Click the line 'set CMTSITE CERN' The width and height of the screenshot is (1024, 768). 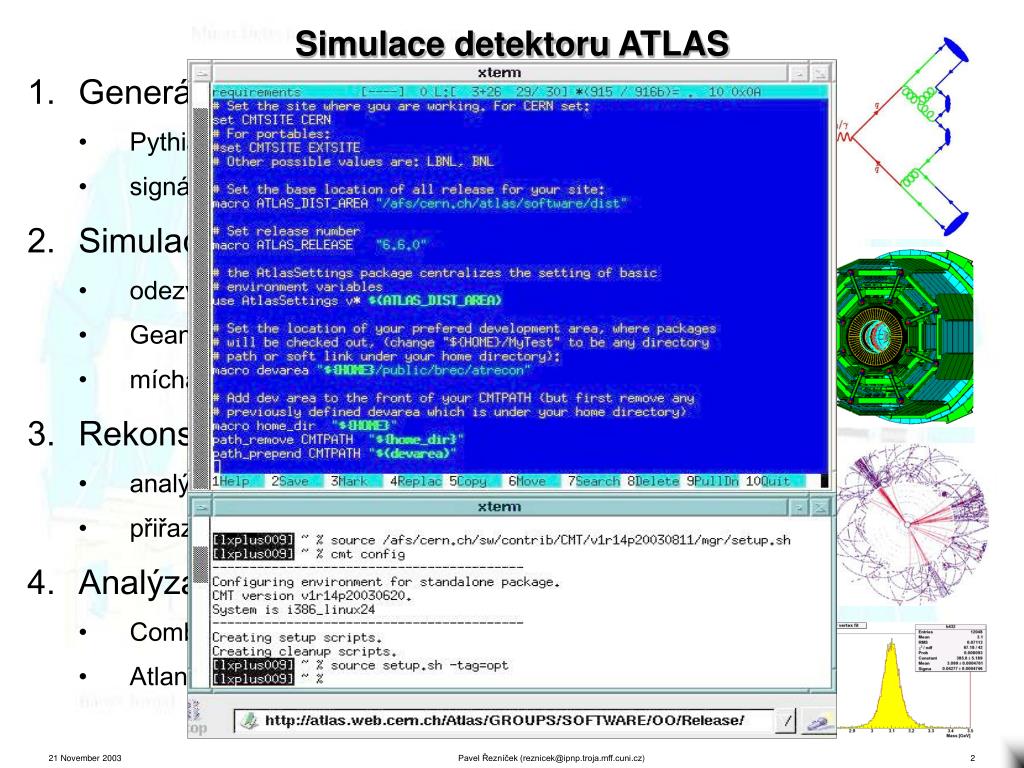coord(272,120)
